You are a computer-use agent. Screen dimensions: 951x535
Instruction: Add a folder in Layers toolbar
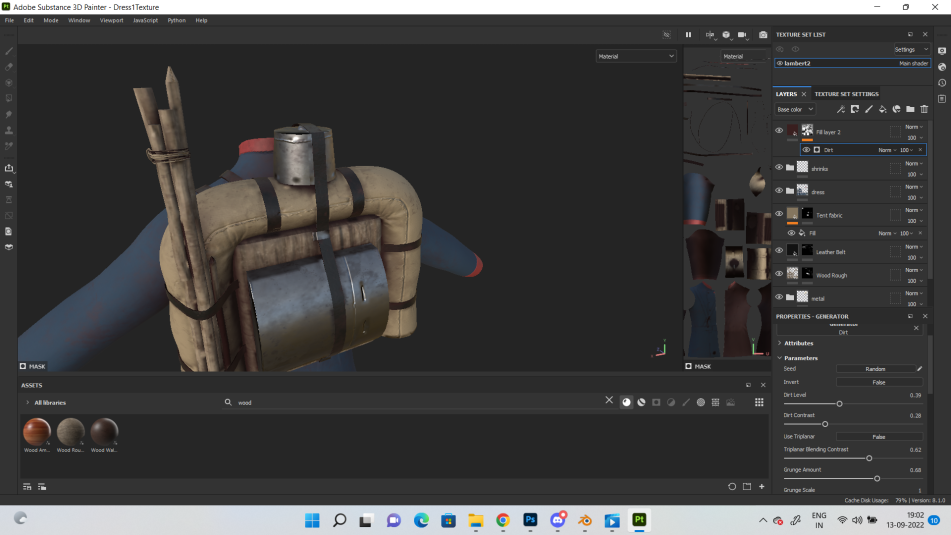tap(910, 109)
